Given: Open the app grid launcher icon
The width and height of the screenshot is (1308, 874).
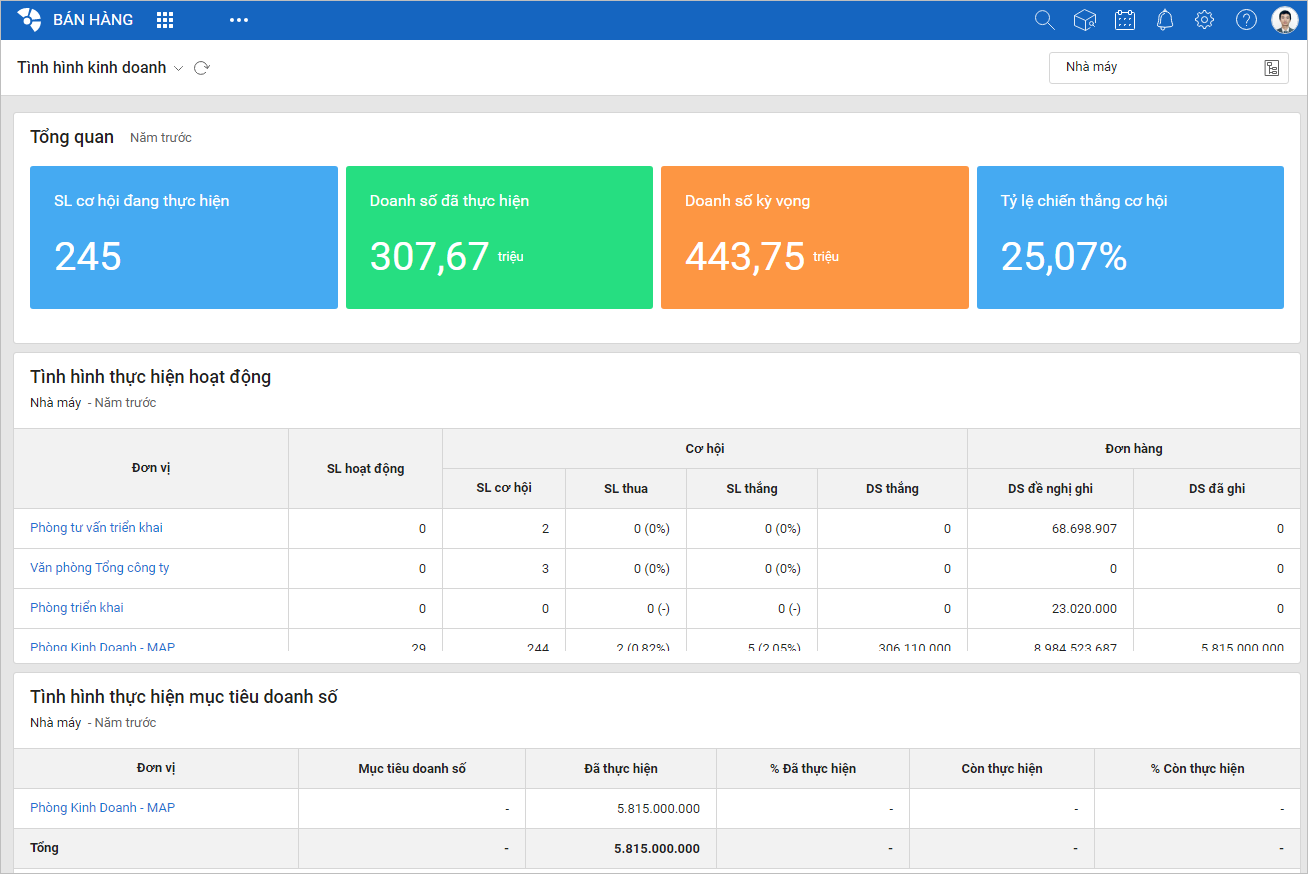Looking at the screenshot, I should point(165,20).
